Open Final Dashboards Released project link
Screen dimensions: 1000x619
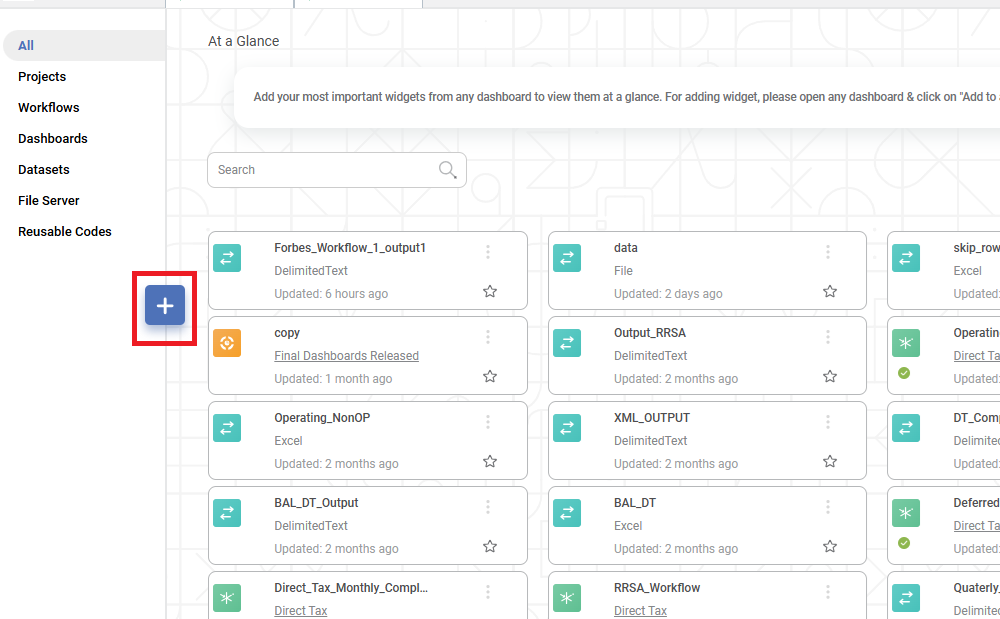coord(346,356)
